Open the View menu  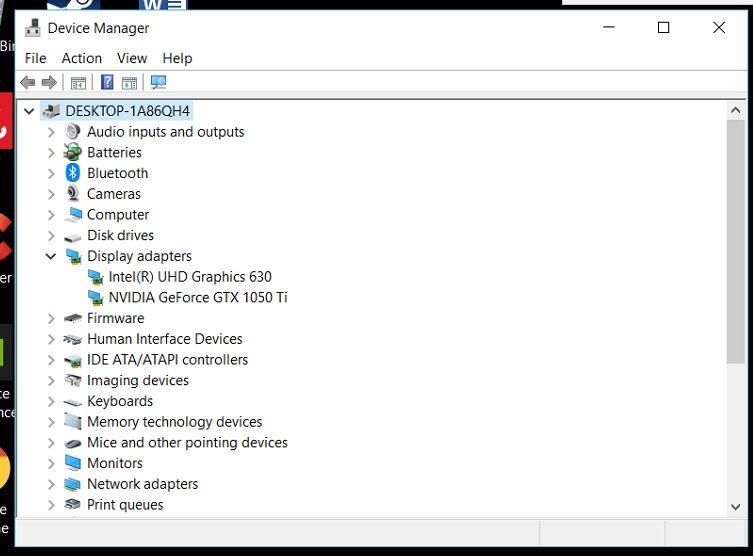pyautogui.click(x=132, y=58)
